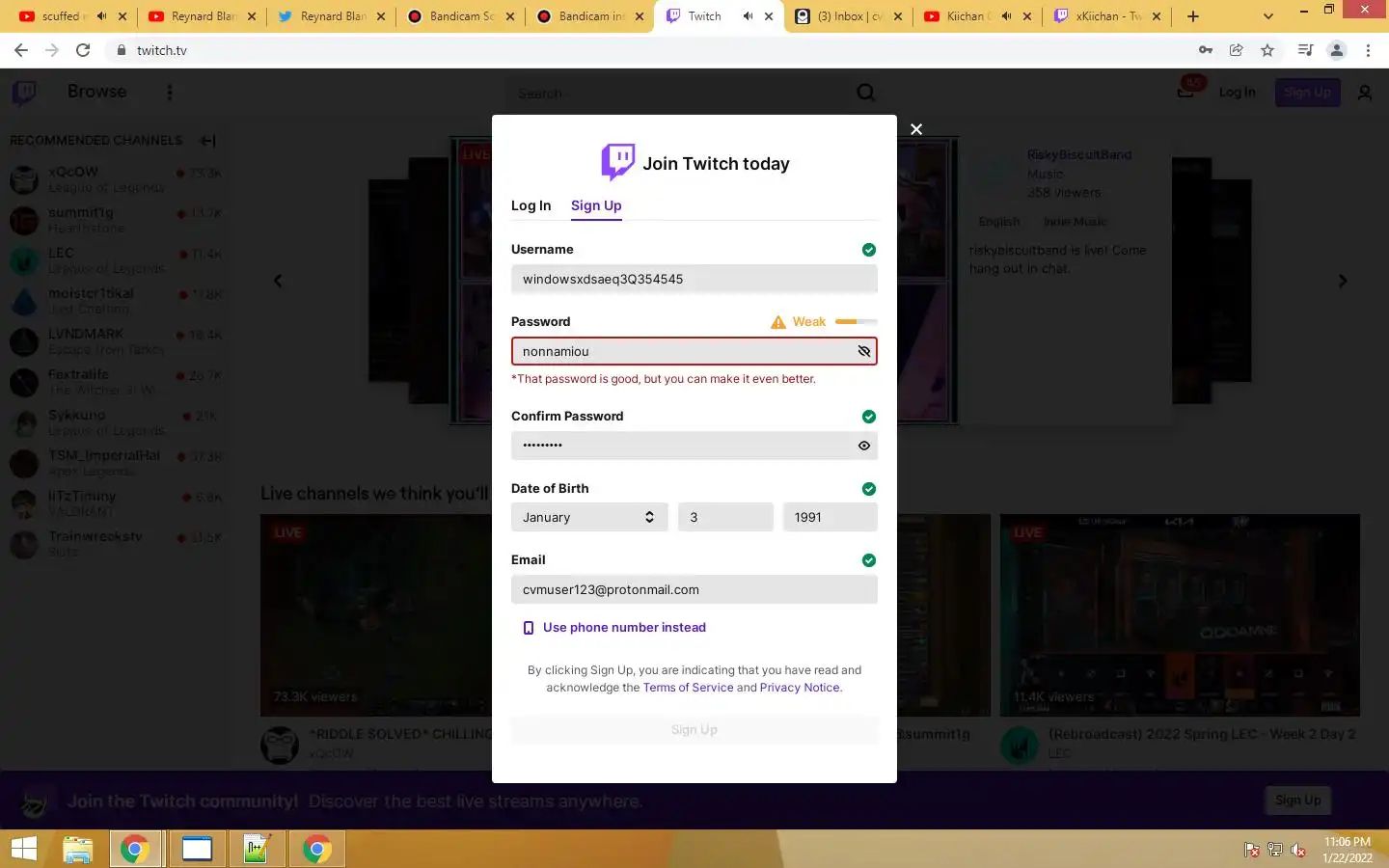Open the Chrome profile avatar
The image size is (1389, 868).
(x=1337, y=50)
